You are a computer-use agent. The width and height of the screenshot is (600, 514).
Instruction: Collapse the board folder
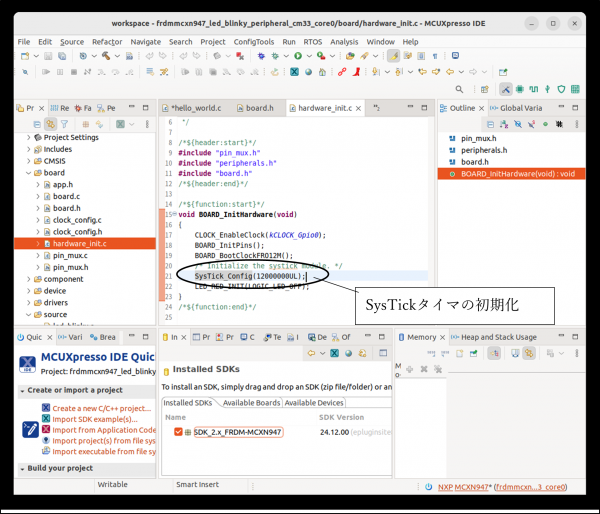coord(29,173)
